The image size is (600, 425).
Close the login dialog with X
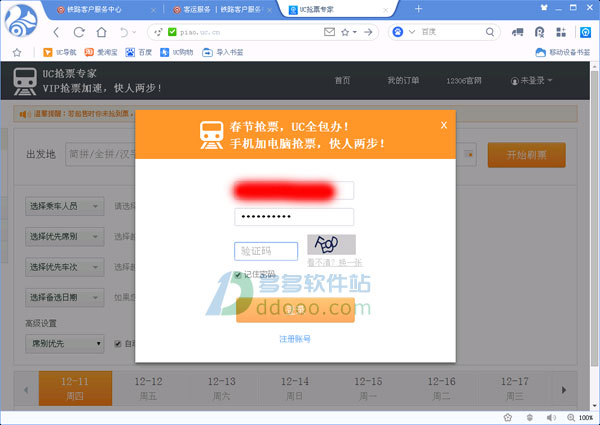[444, 125]
